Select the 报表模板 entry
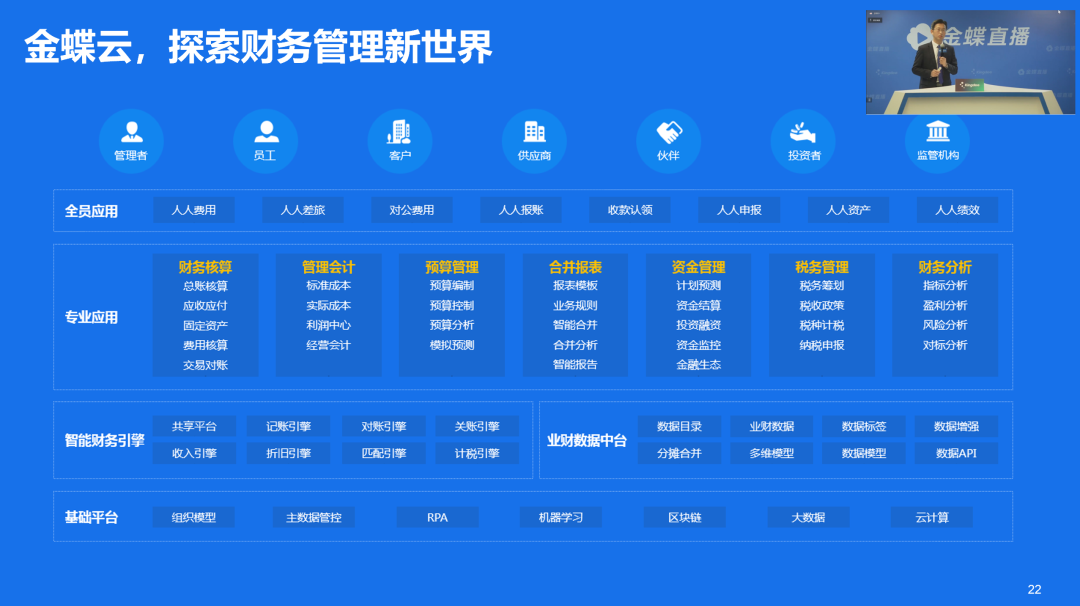 575,286
